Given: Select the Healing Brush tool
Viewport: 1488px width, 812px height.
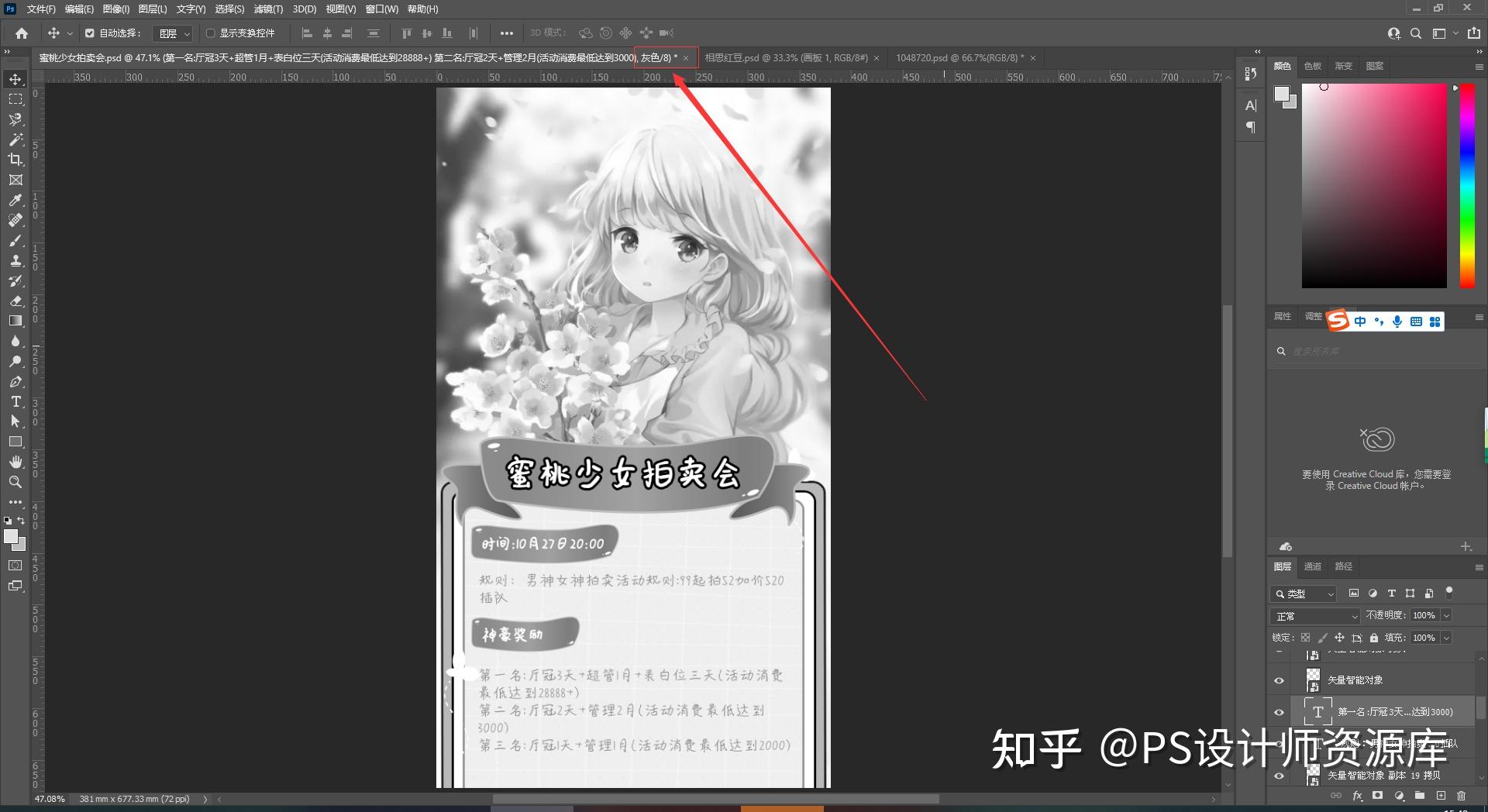Looking at the screenshot, I should (15, 220).
